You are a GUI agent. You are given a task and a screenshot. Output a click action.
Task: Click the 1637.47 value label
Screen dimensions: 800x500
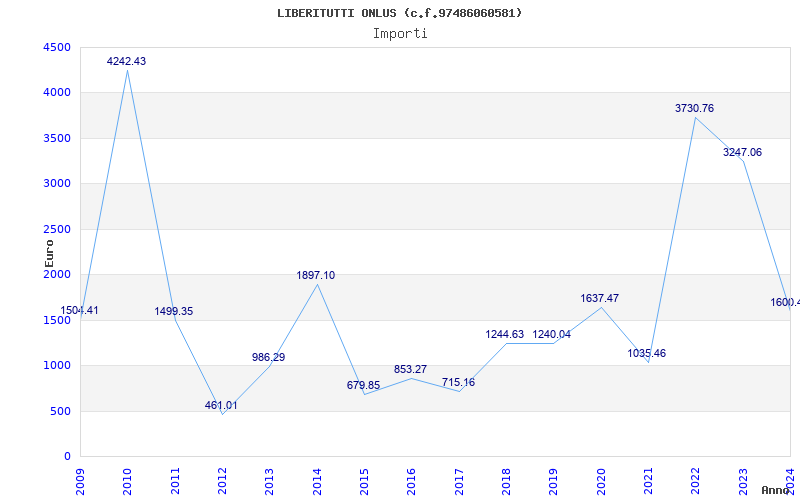(599, 298)
